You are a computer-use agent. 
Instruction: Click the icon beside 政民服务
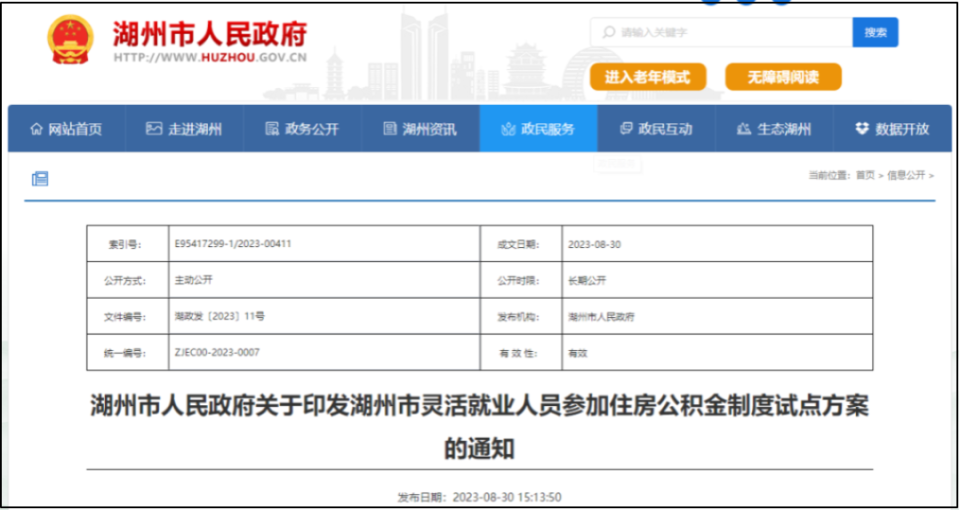pyautogui.click(x=508, y=129)
